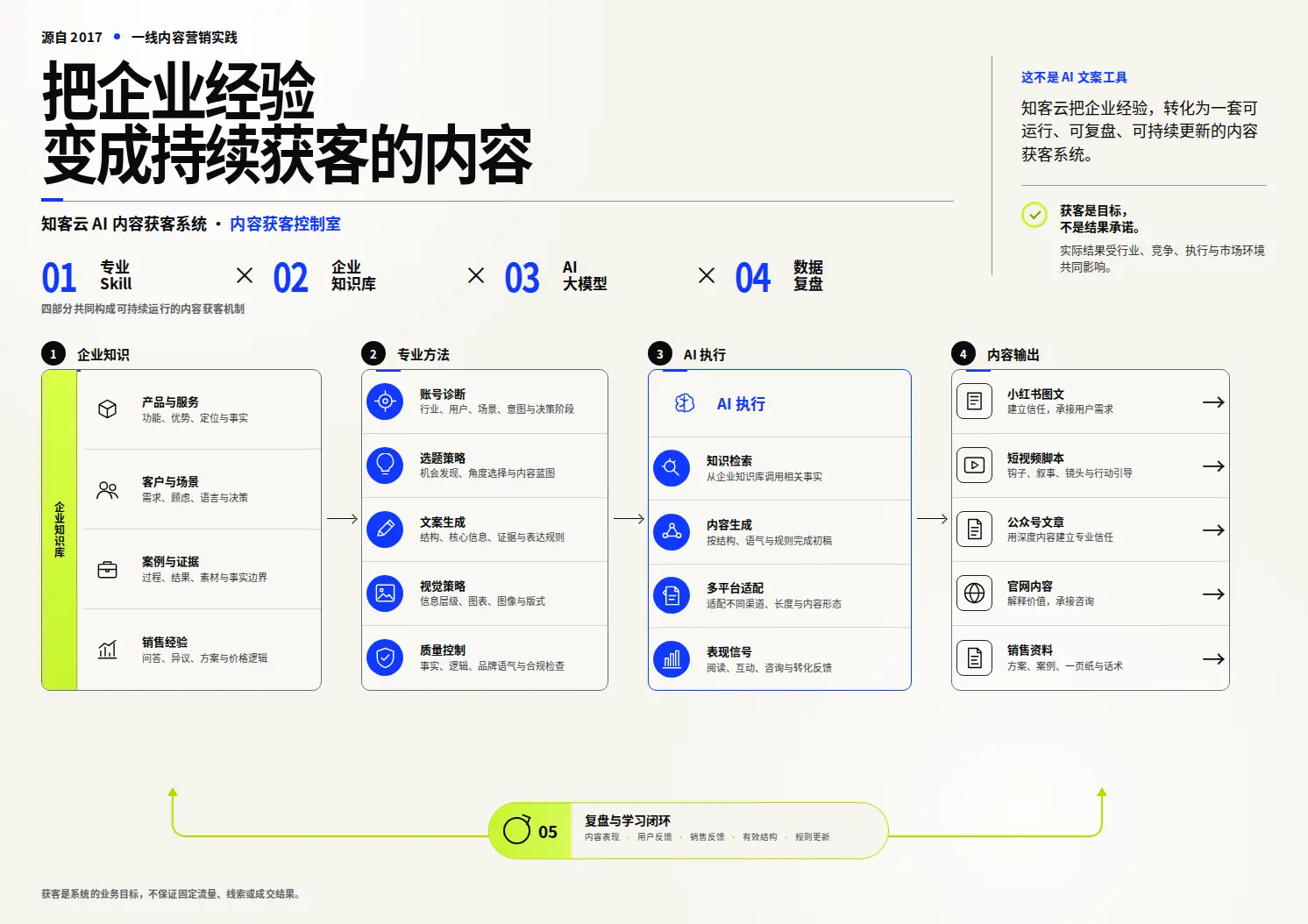This screenshot has height=924, width=1308.
Task: Open 公众号文章 via its arrow
Action: tap(1213, 530)
